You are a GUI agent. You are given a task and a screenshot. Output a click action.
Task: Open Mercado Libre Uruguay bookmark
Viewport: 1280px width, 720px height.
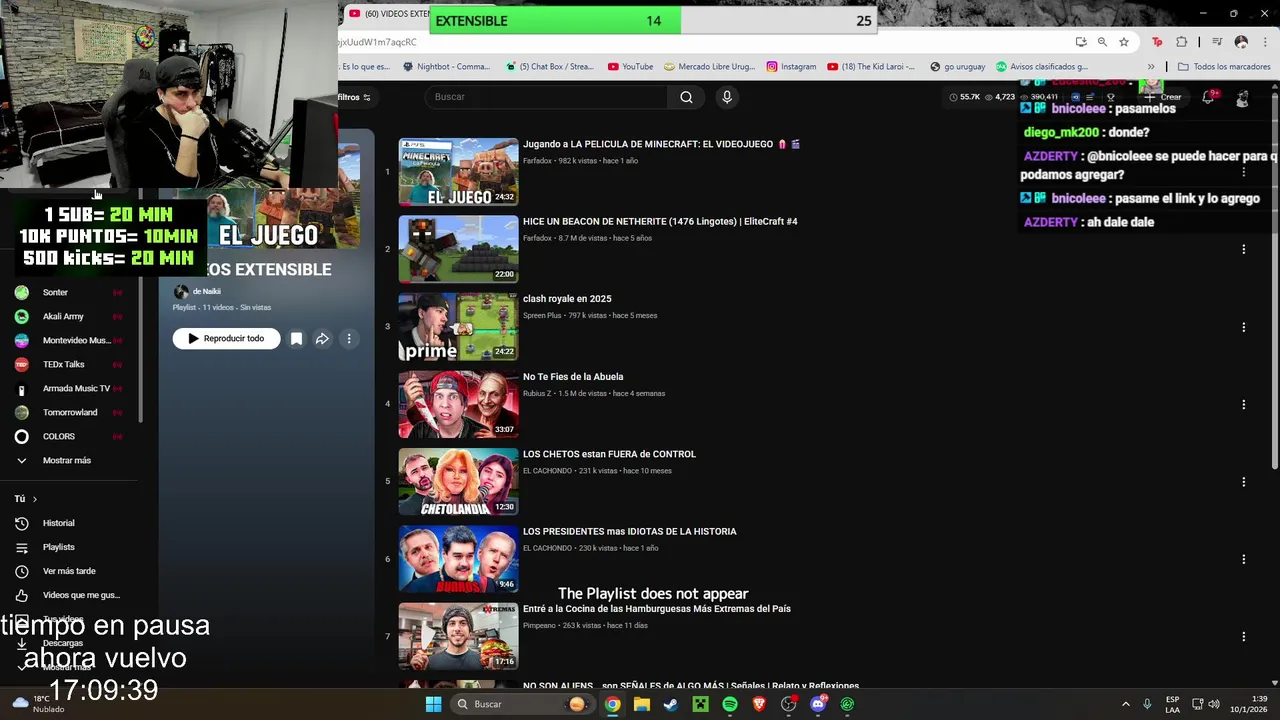coord(709,66)
